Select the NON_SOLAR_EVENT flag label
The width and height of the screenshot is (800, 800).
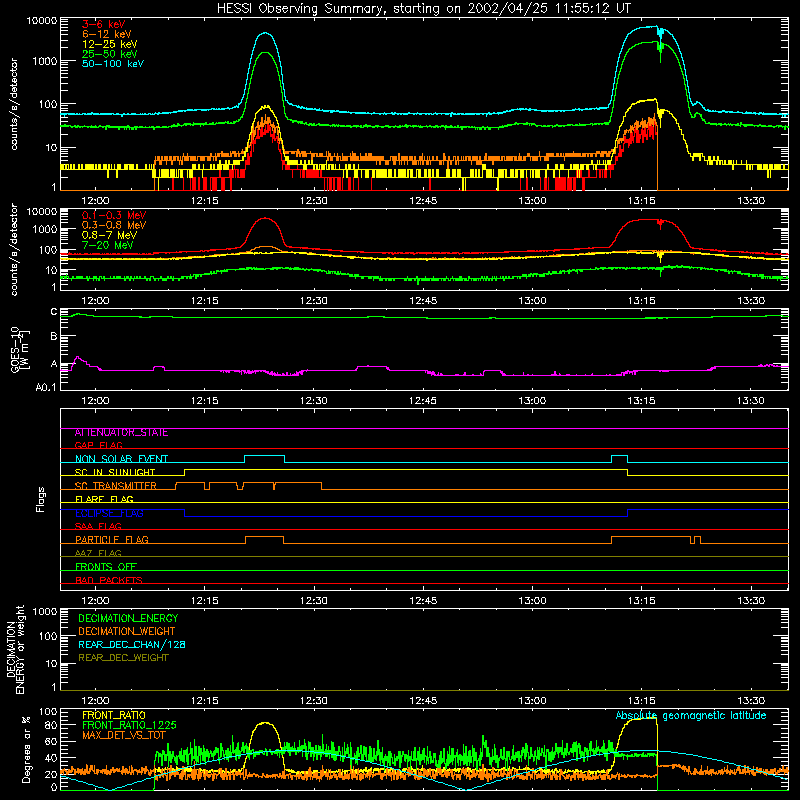(121, 459)
